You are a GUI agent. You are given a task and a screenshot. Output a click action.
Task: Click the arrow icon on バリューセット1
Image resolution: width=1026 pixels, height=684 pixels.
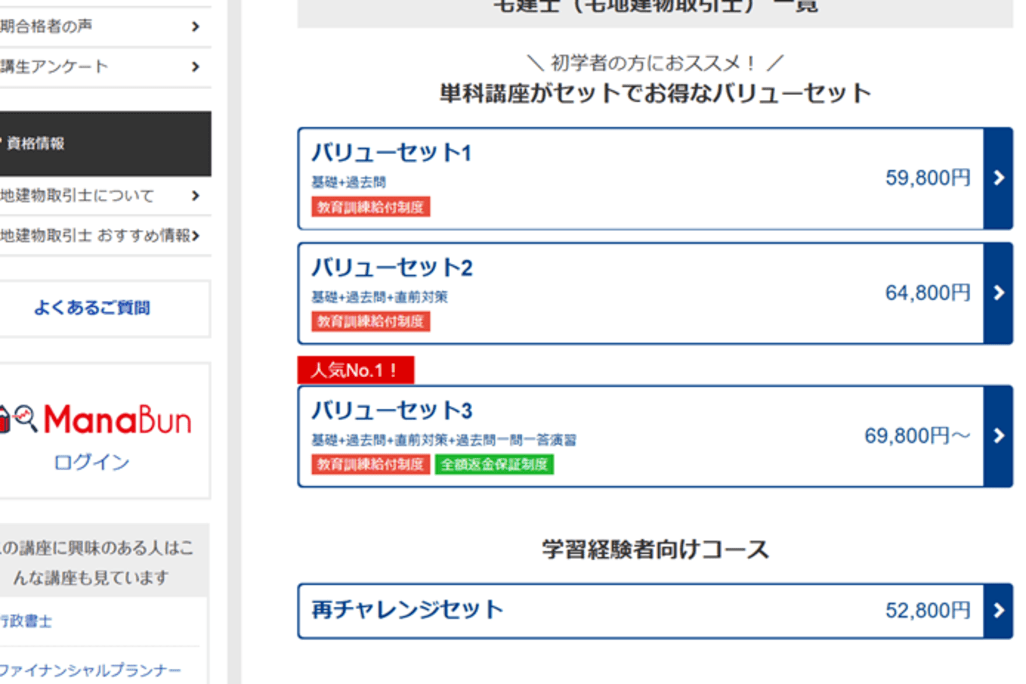point(998,178)
